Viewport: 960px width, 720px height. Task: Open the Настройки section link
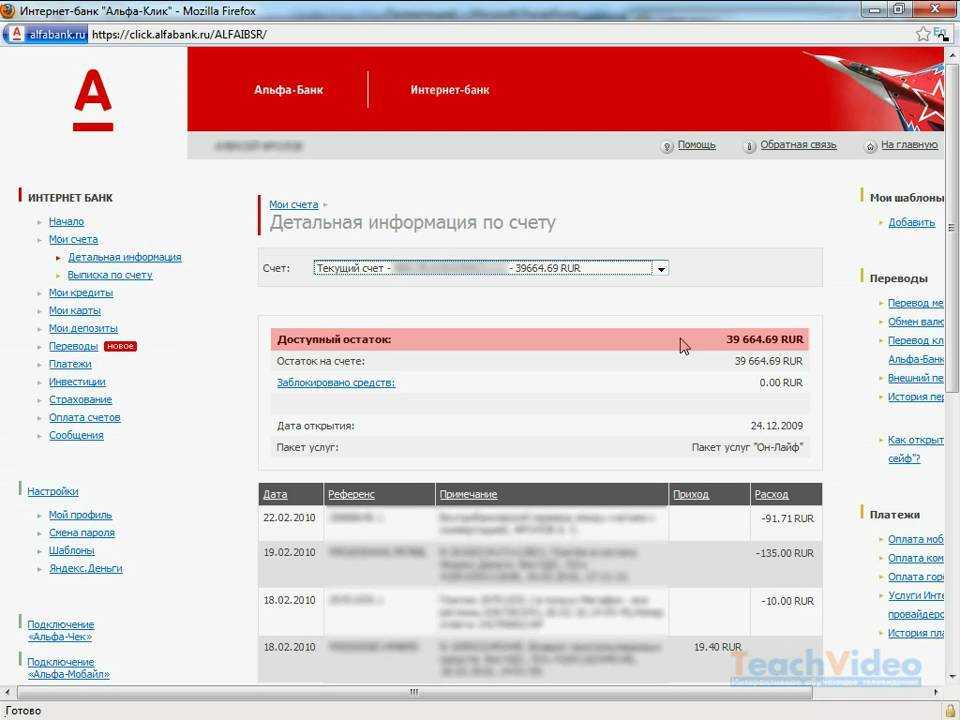pos(53,492)
